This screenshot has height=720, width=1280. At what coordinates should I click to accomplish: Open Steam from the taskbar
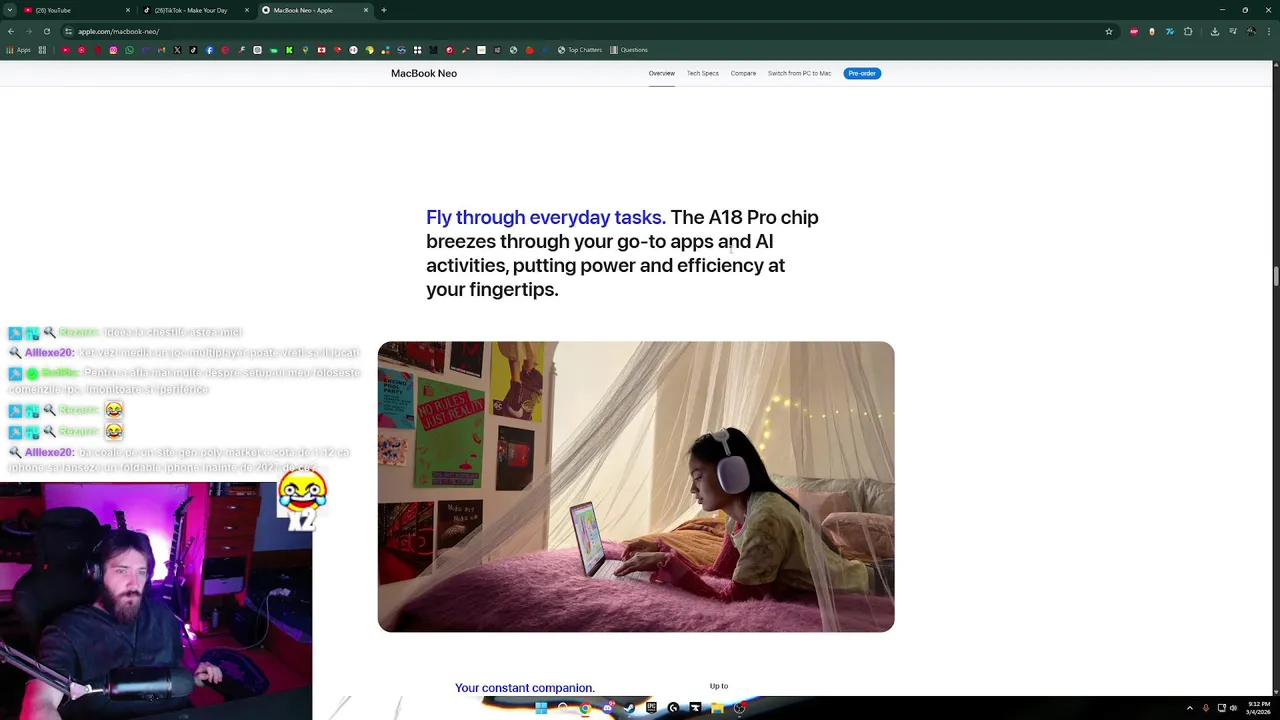tap(629, 708)
